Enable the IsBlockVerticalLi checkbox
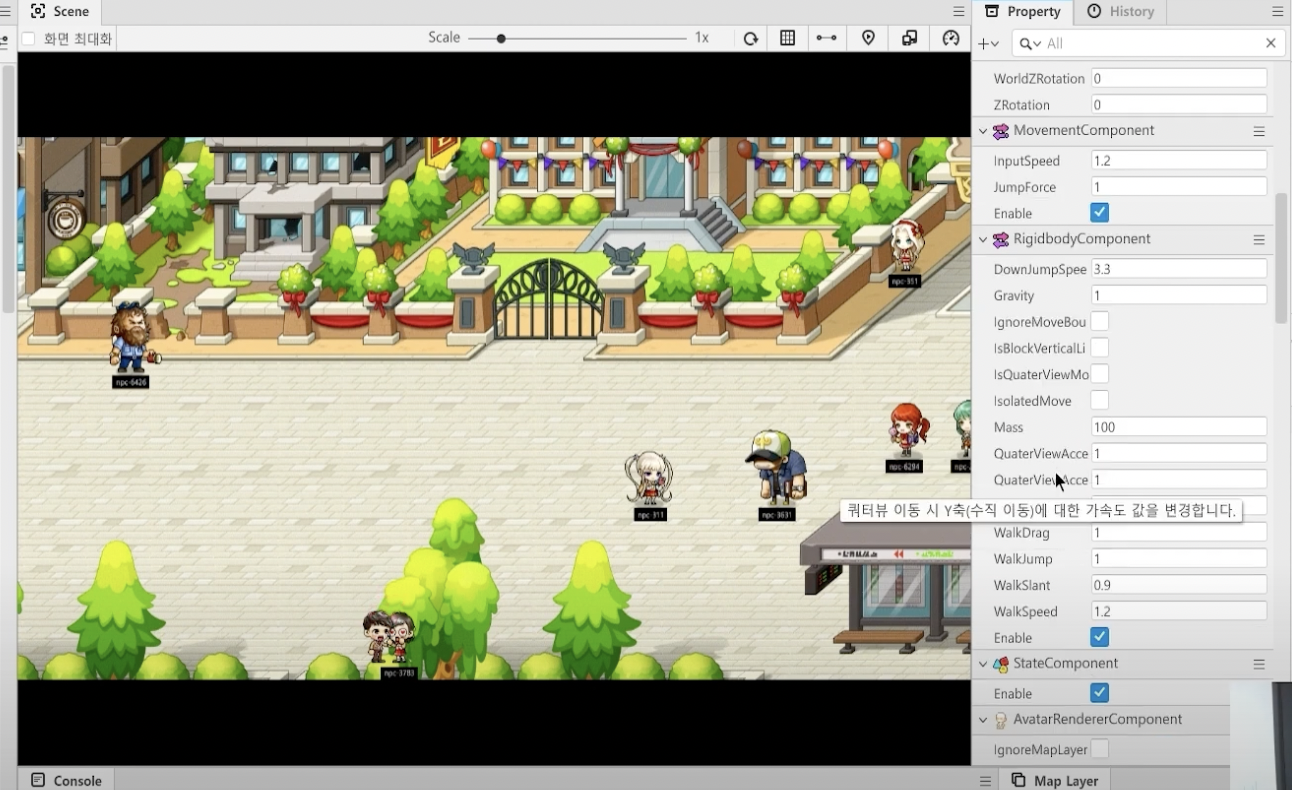This screenshot has width=1292, height=790. [x=1099, y=347]
